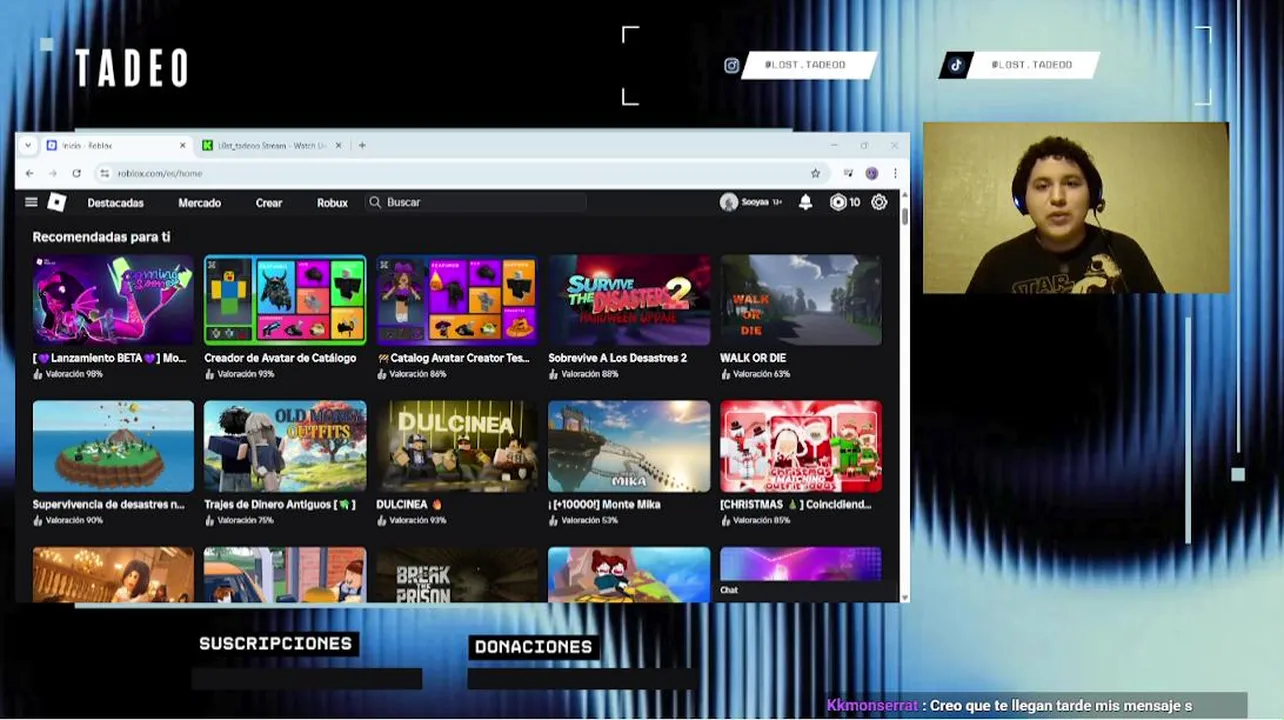Open the Monte Mika game thumbnail

(629, 446)
